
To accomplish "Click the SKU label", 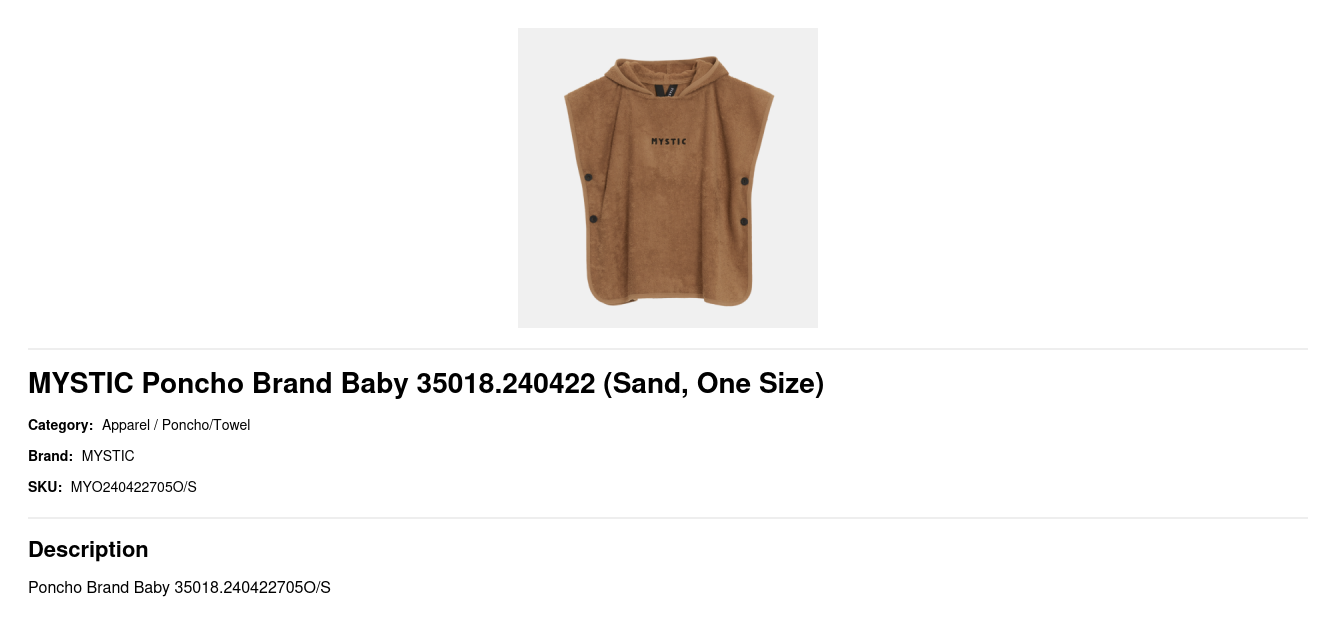I will click(x=45, y=487).
